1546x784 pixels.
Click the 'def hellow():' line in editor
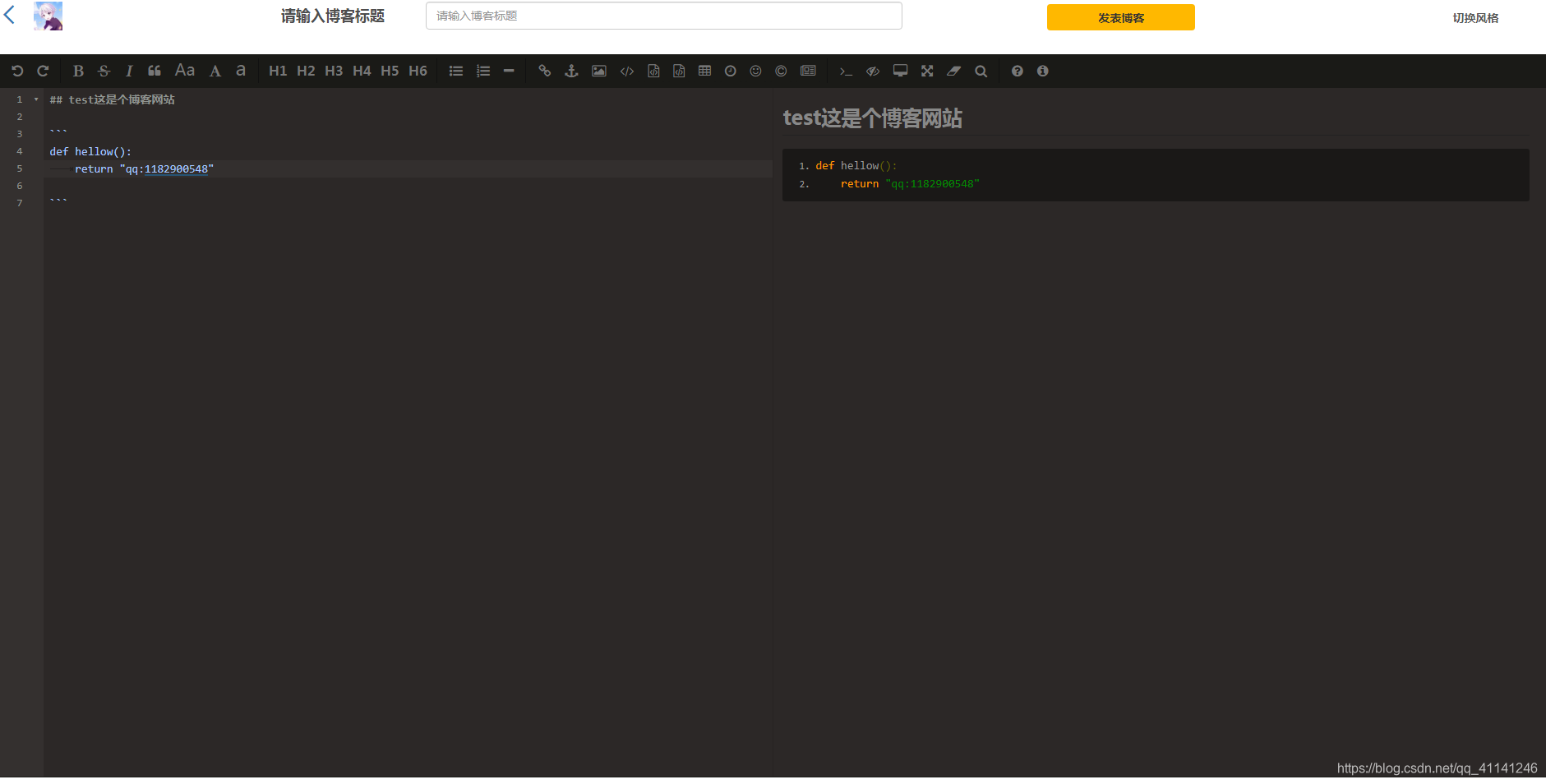[90, 151]
